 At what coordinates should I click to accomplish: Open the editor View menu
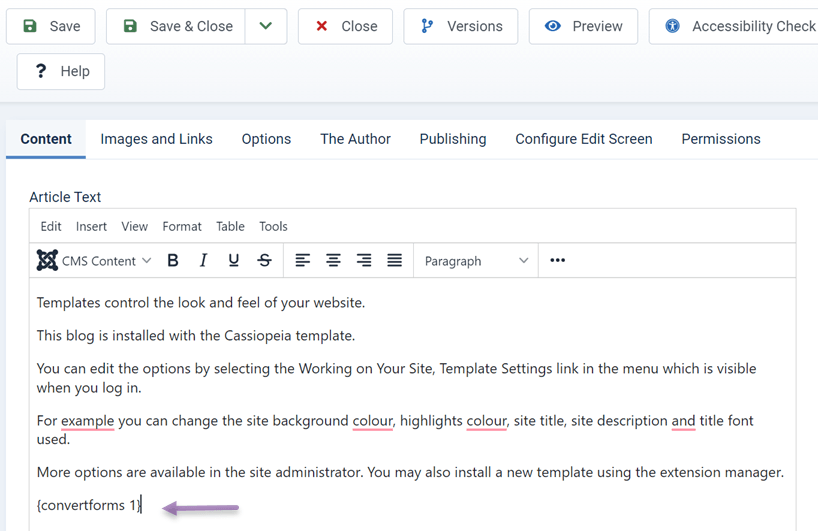(x=135, y=226)
